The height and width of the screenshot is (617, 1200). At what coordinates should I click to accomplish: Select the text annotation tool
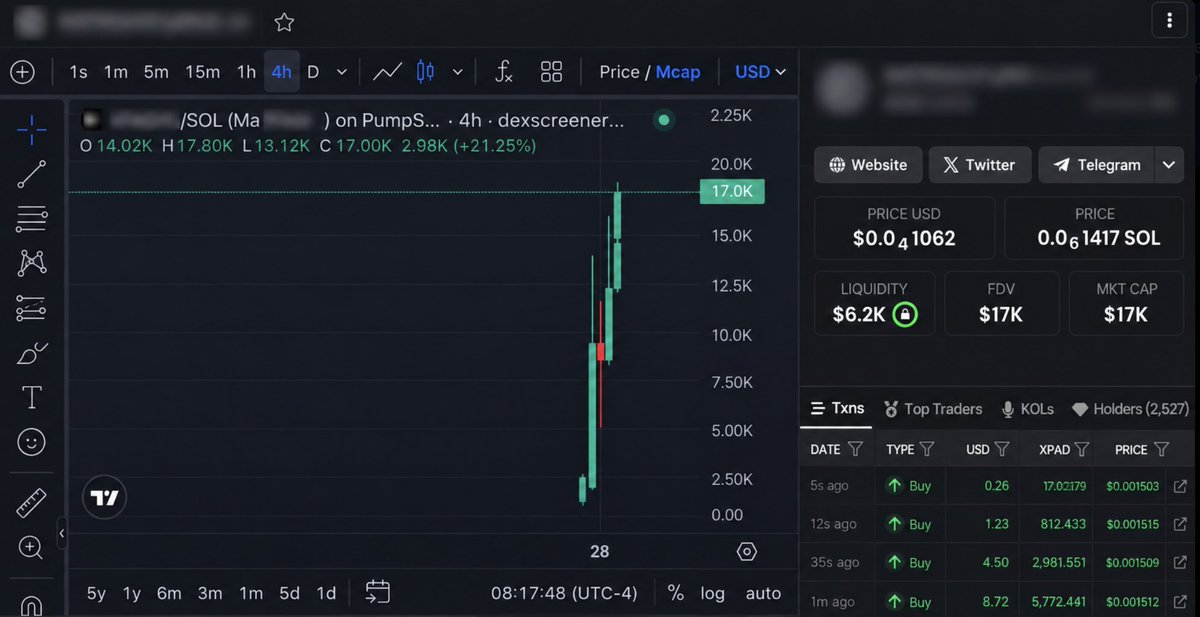pyautogui.click(x=32, y=397)
